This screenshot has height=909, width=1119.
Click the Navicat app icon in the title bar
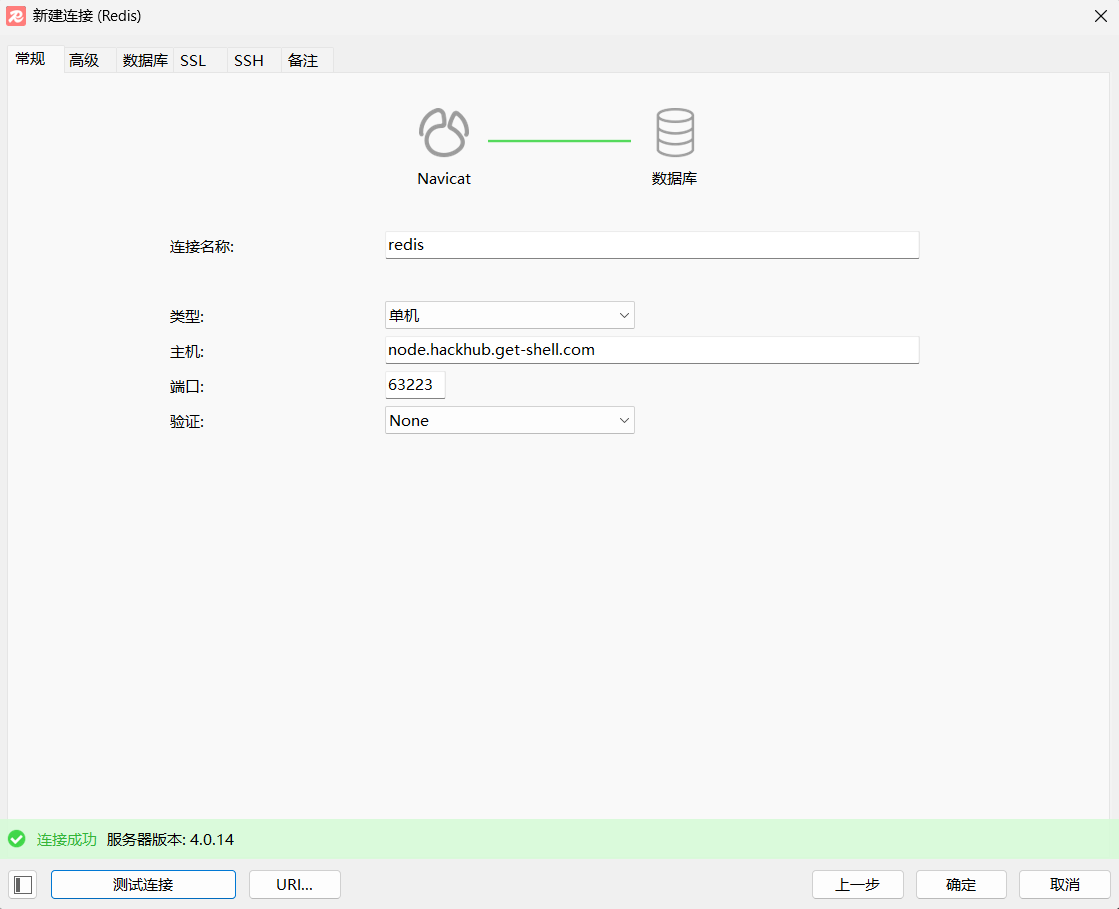pos(15,16)
